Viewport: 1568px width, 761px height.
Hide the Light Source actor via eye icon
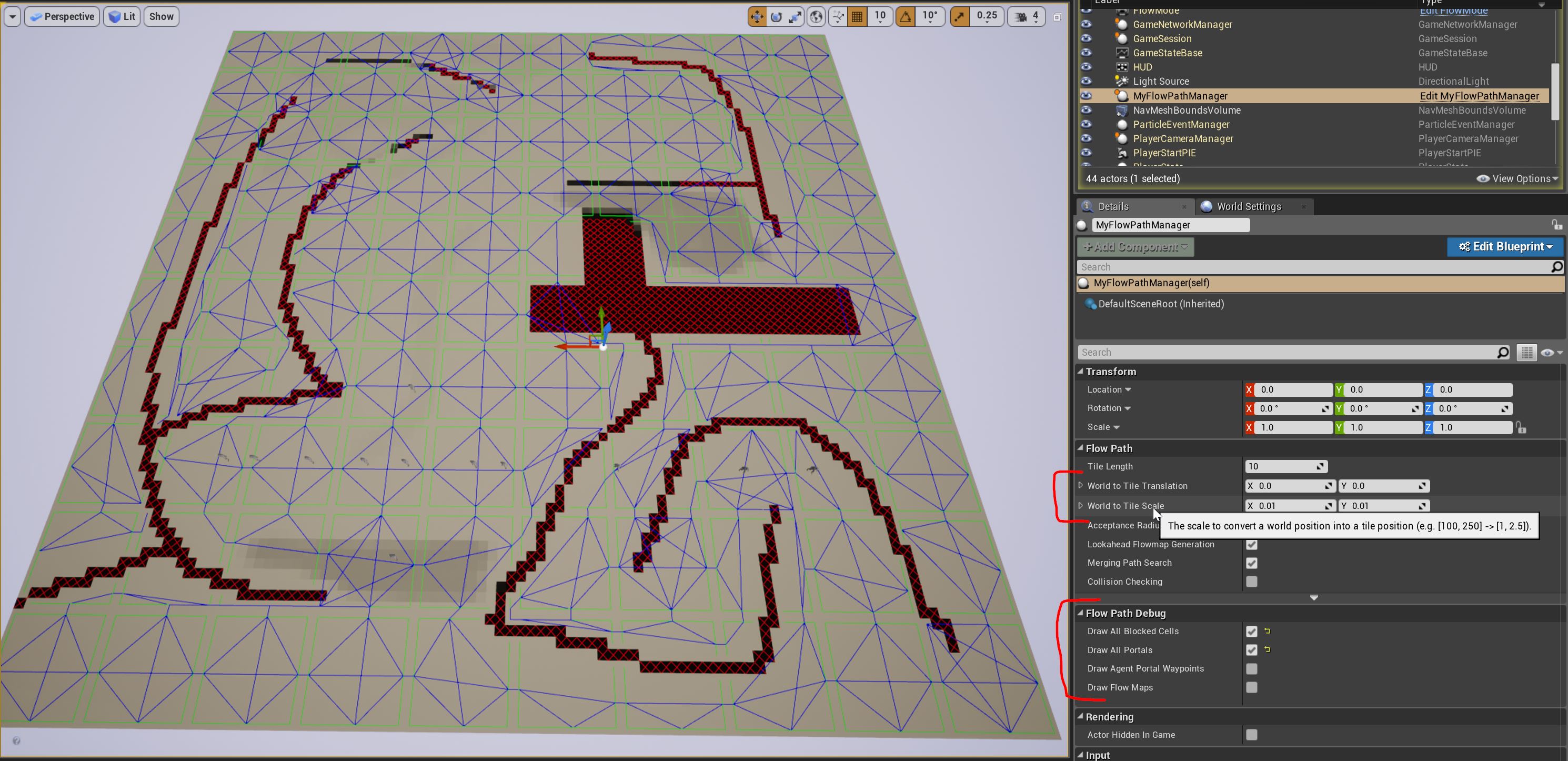[x=1087, y=81]
